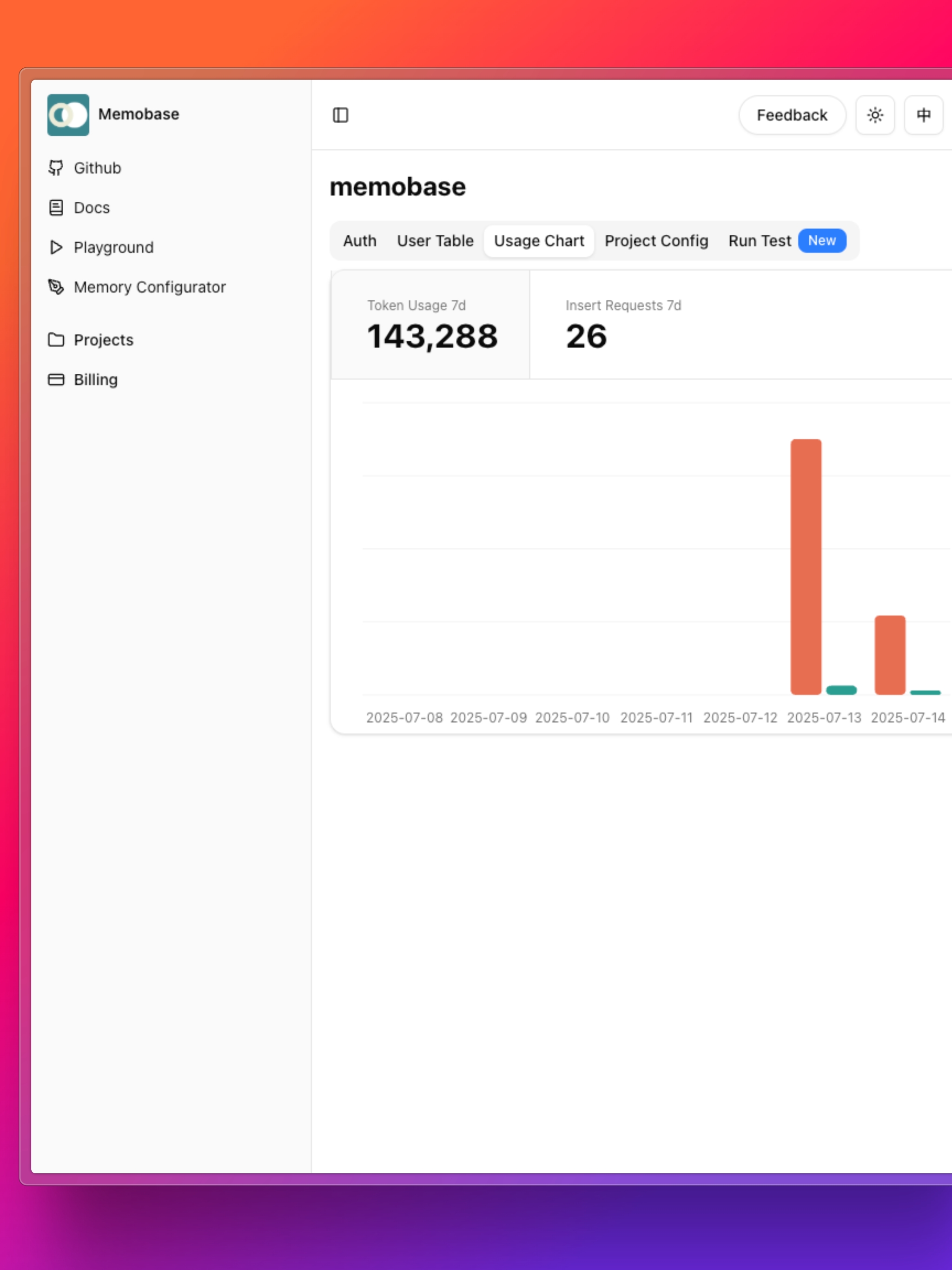Collapse the sidebar panel icon
The image size is (952, 1270).
[340, 115]
